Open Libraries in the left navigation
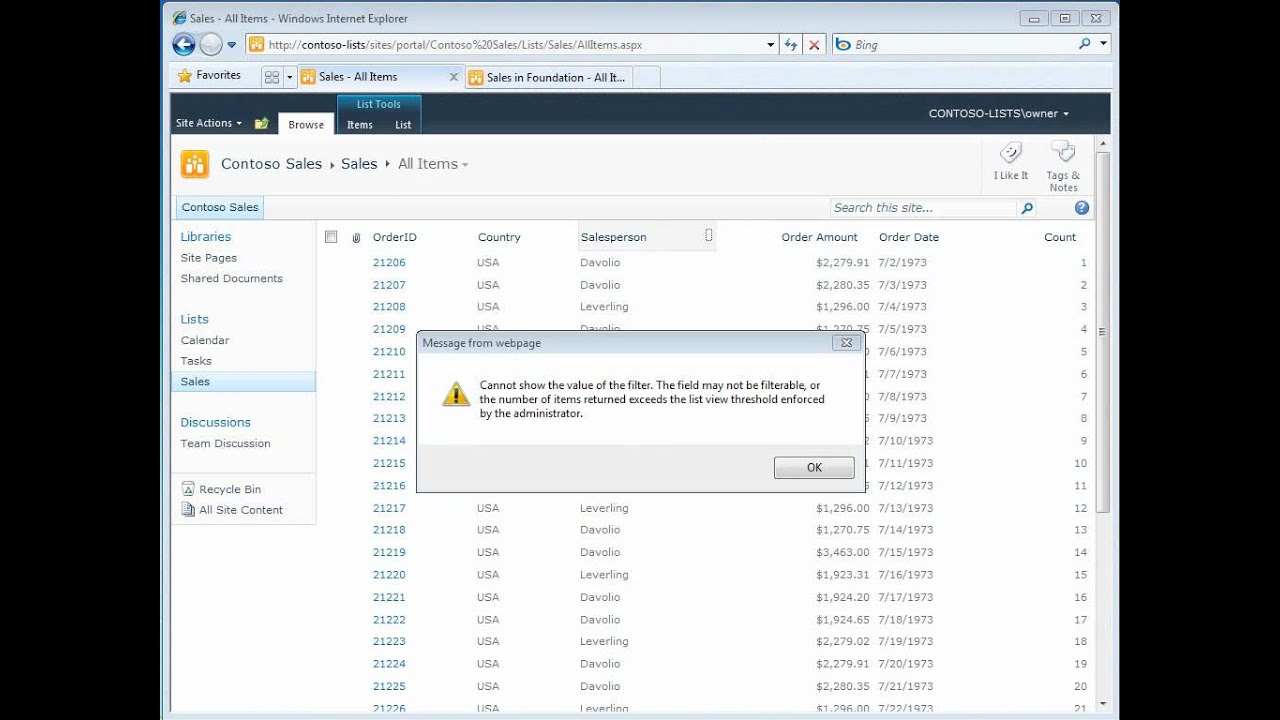Viewport: 1280px width, 720px height. click(206, 237)
